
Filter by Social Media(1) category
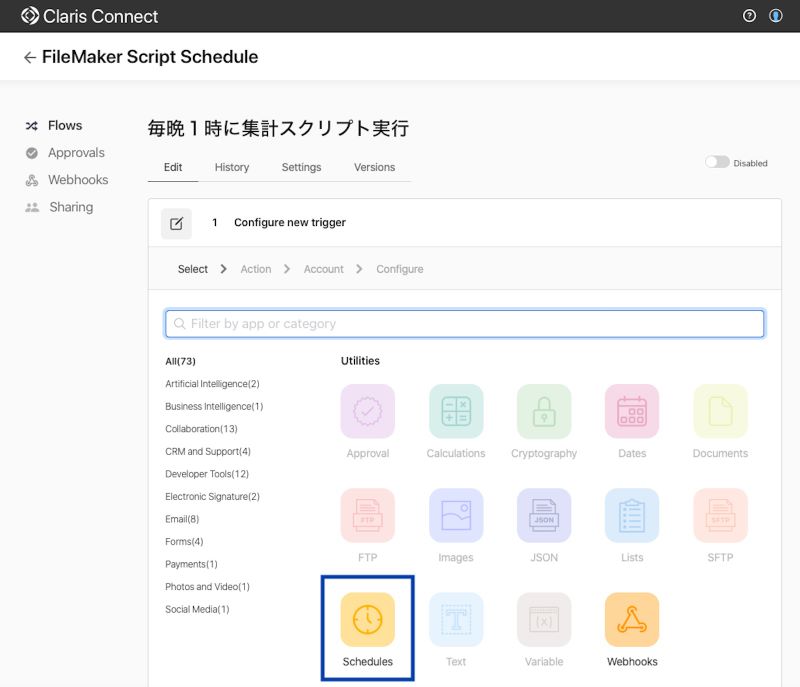coord(197,609)
